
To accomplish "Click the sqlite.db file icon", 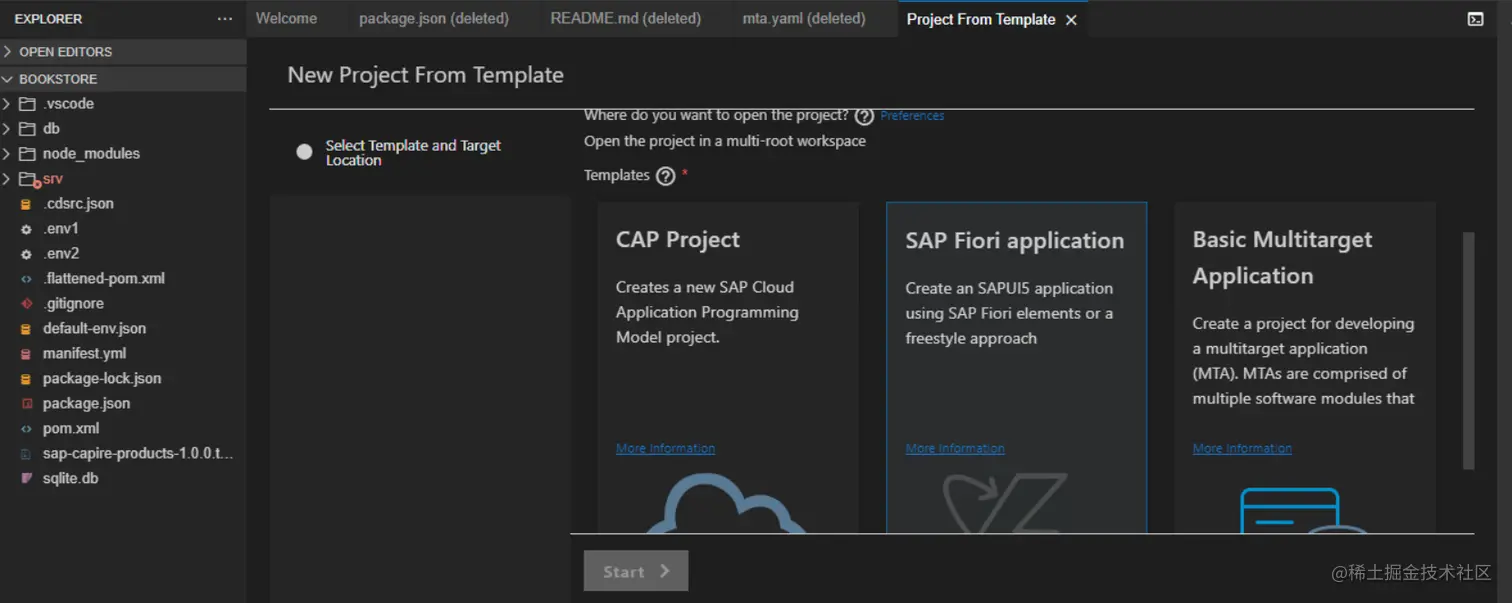I will click(27, 478).
